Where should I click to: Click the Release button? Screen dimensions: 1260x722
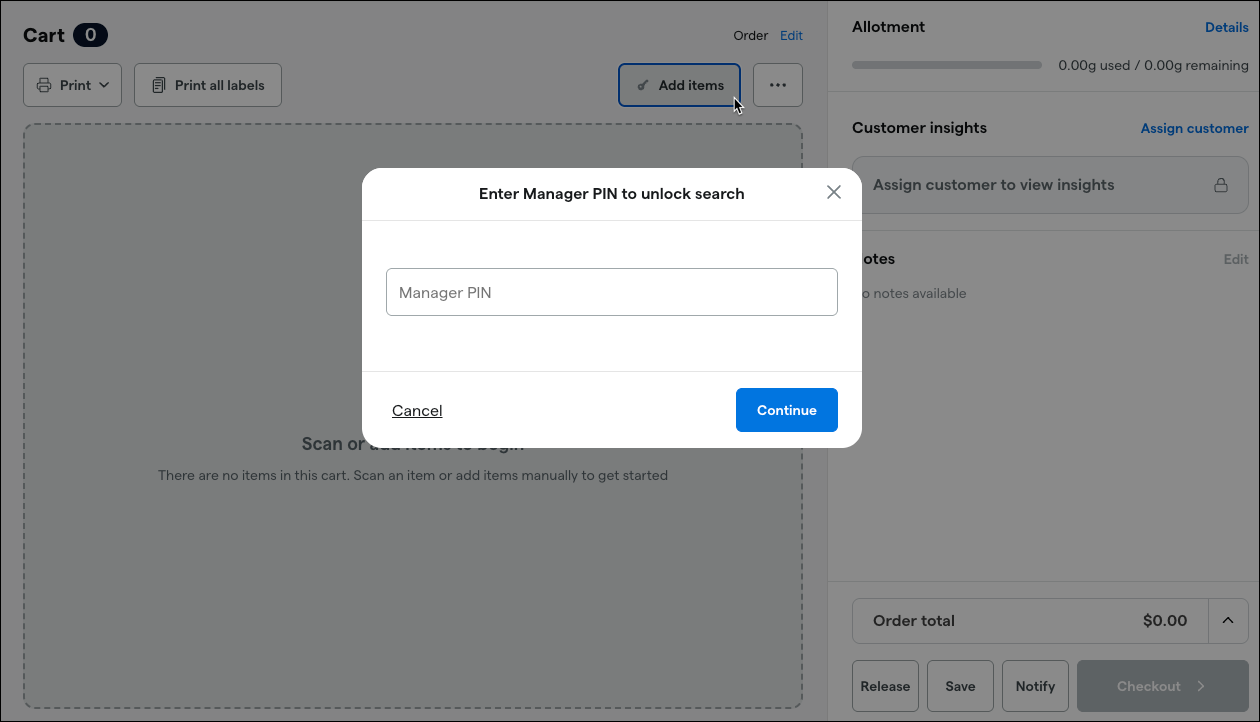point(885,686)
